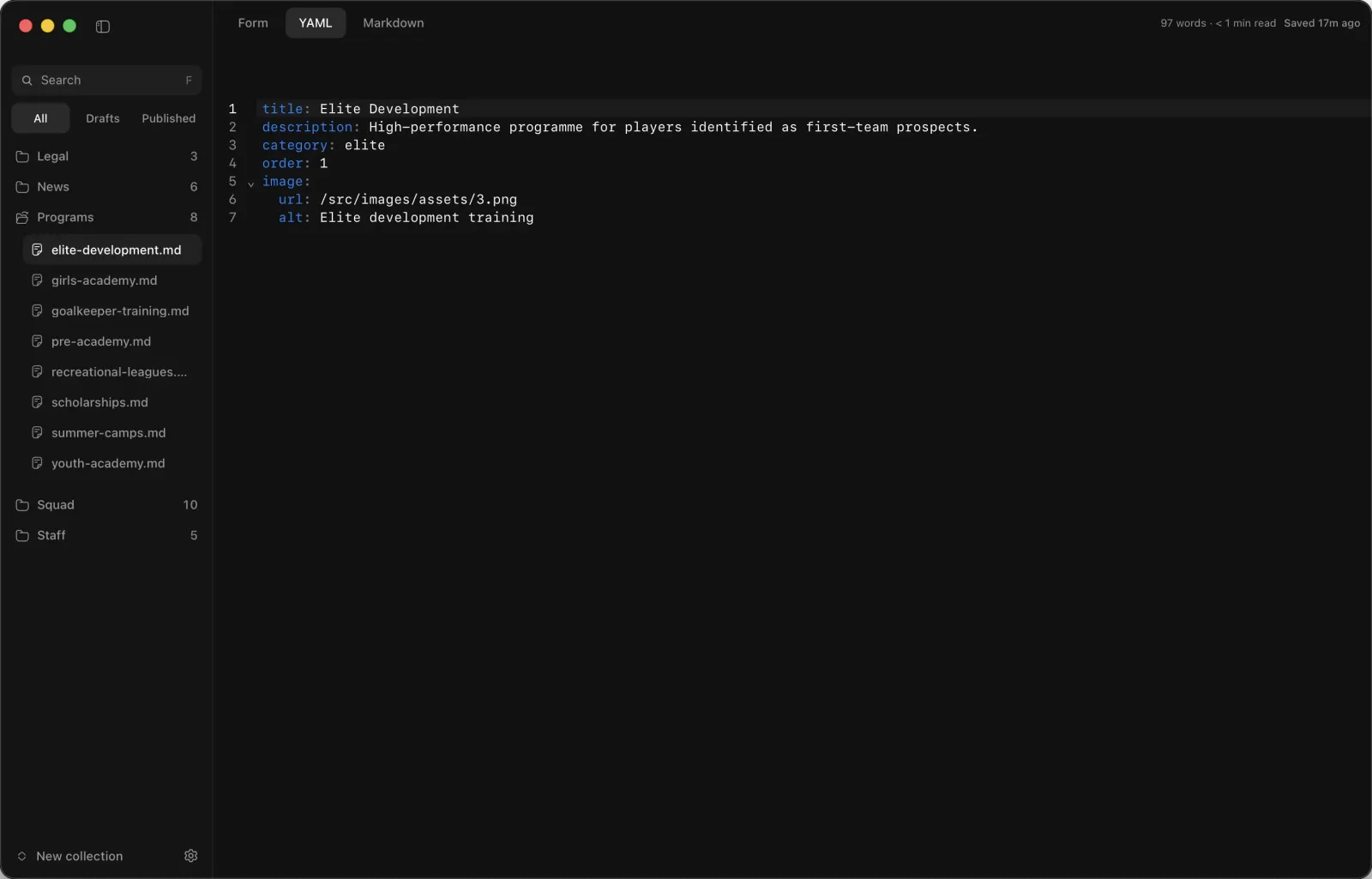Click the New collection icon

(x=22, y=856)
